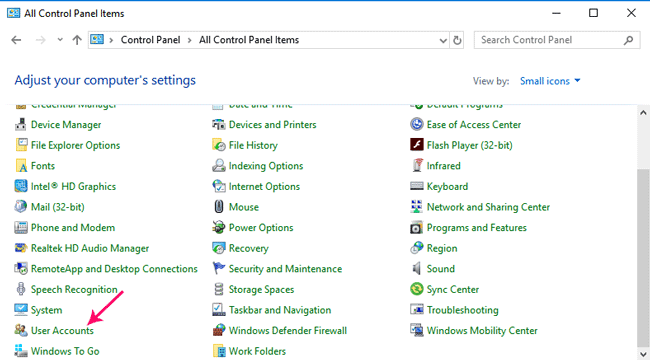650x360 pixels.
Task: Open the Recovery icon
Action: coord(219,248)
